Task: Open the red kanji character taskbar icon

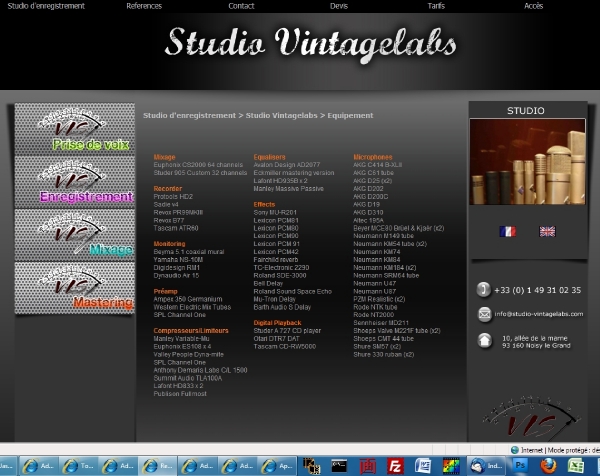Action: coord(367,466)
